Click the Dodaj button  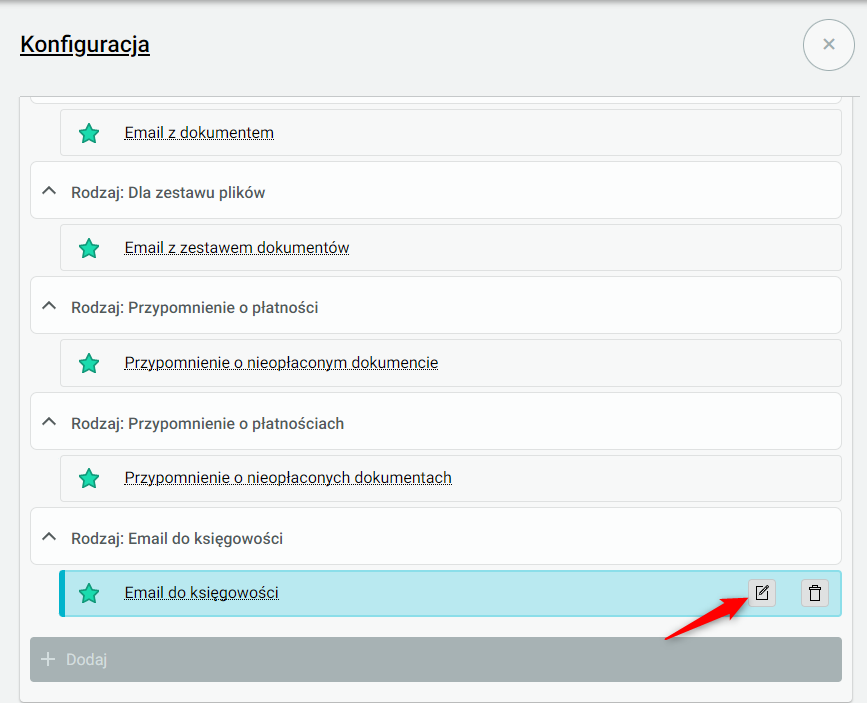(x=436, y=659)
